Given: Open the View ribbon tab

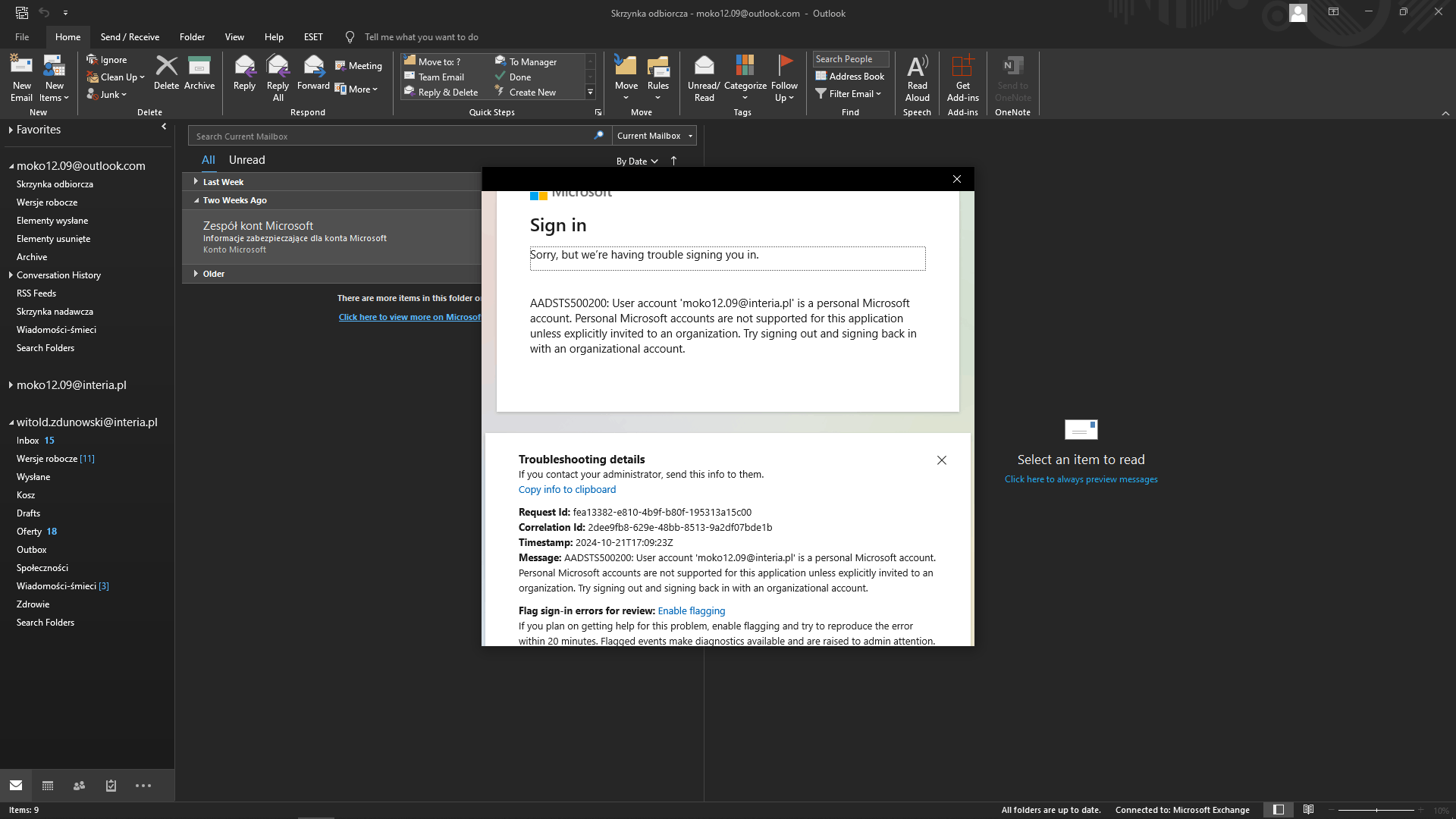Looking at the screenshot, I should click(234, 36).
